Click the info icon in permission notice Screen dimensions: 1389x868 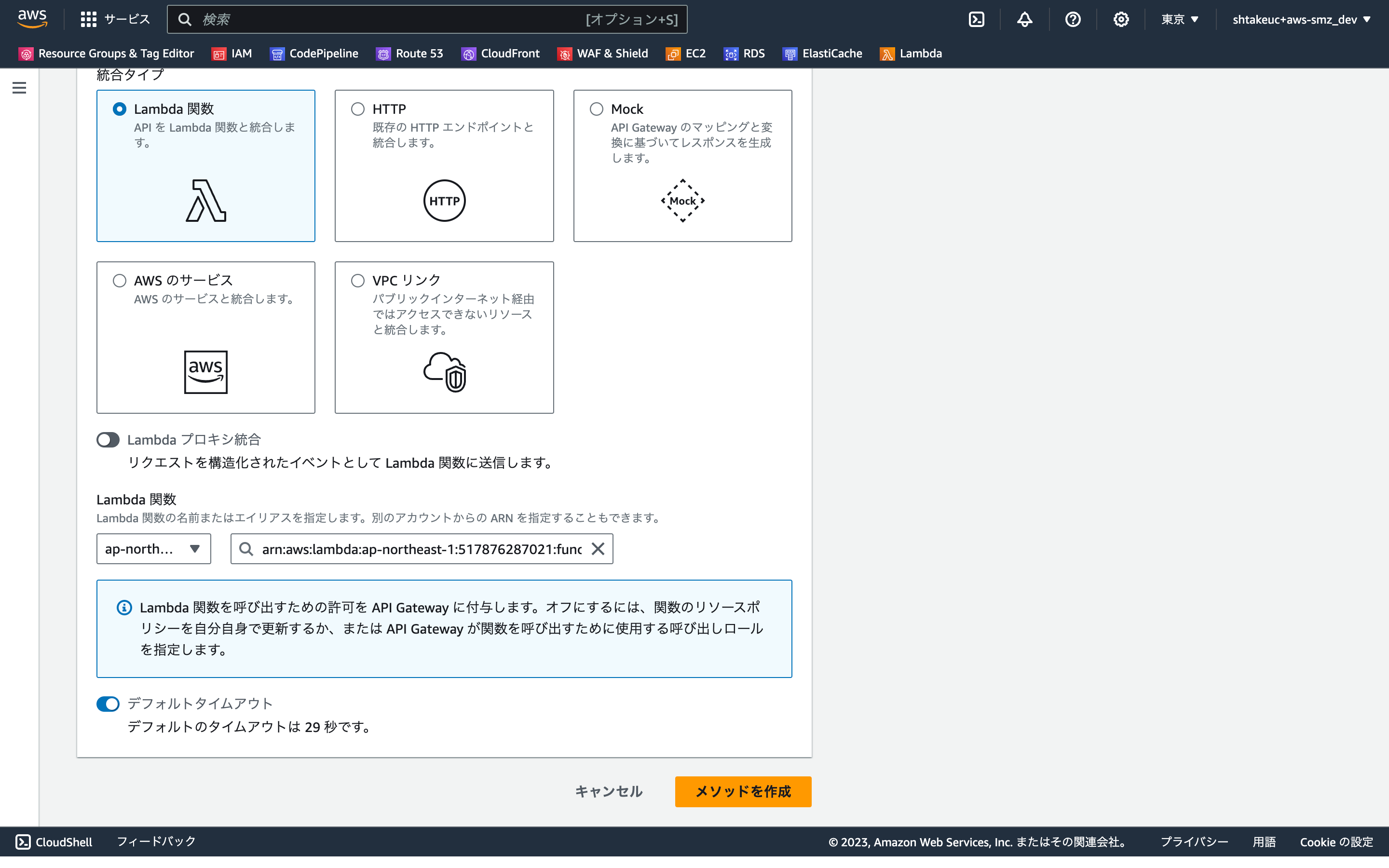(x=124, y=608)
